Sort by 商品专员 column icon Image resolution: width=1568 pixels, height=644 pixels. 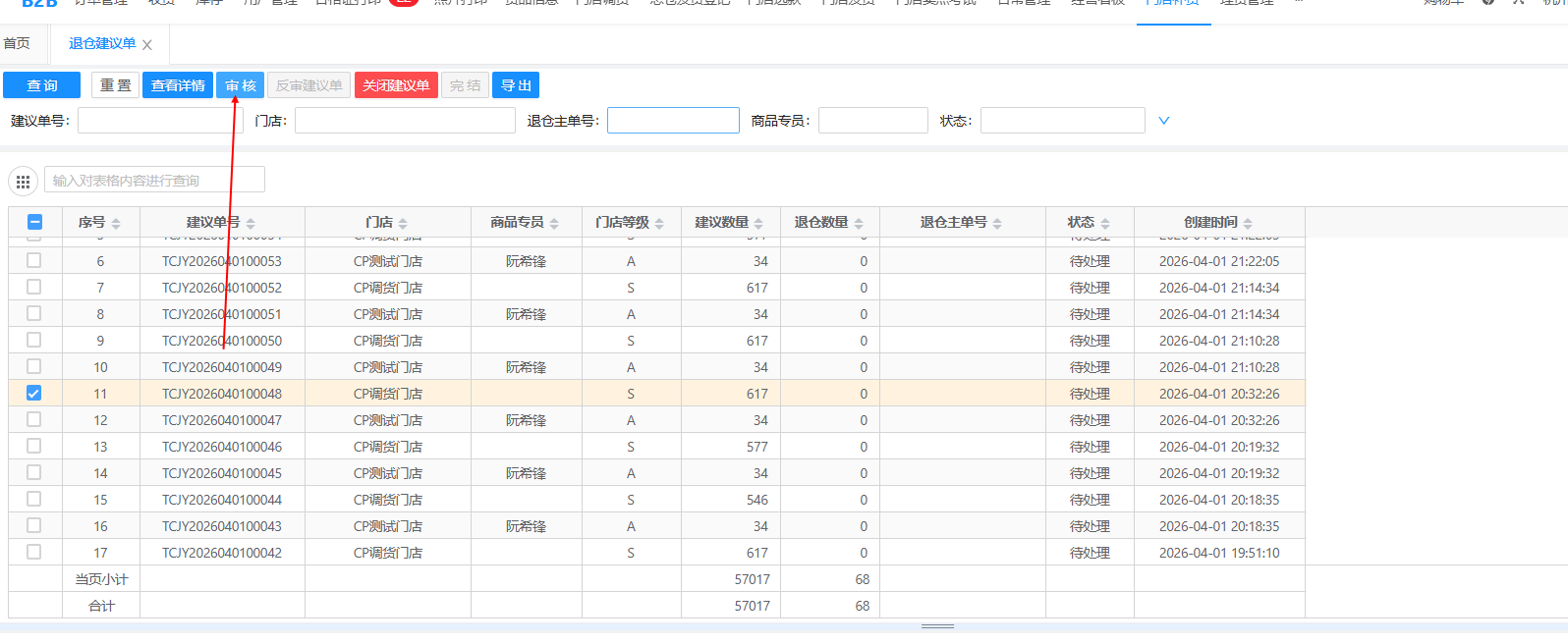coord(554,224)
